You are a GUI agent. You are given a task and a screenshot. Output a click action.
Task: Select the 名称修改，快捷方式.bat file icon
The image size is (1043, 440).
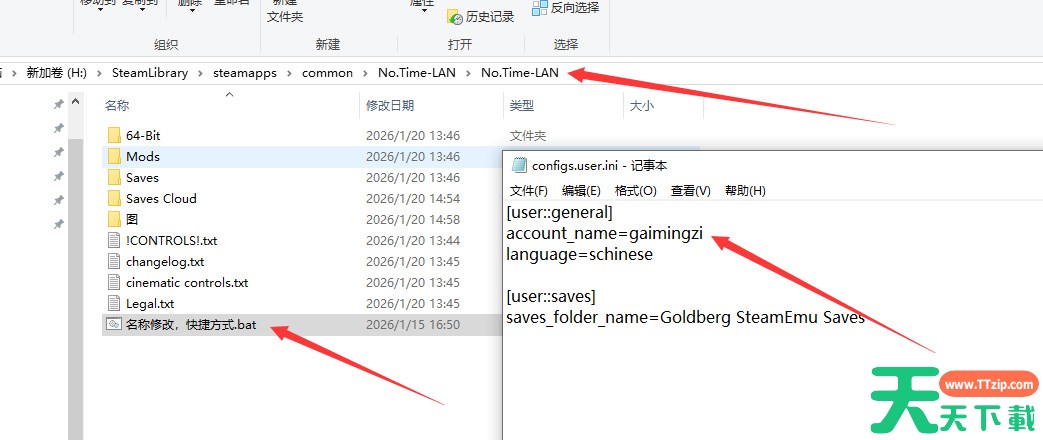coord(114,324)
